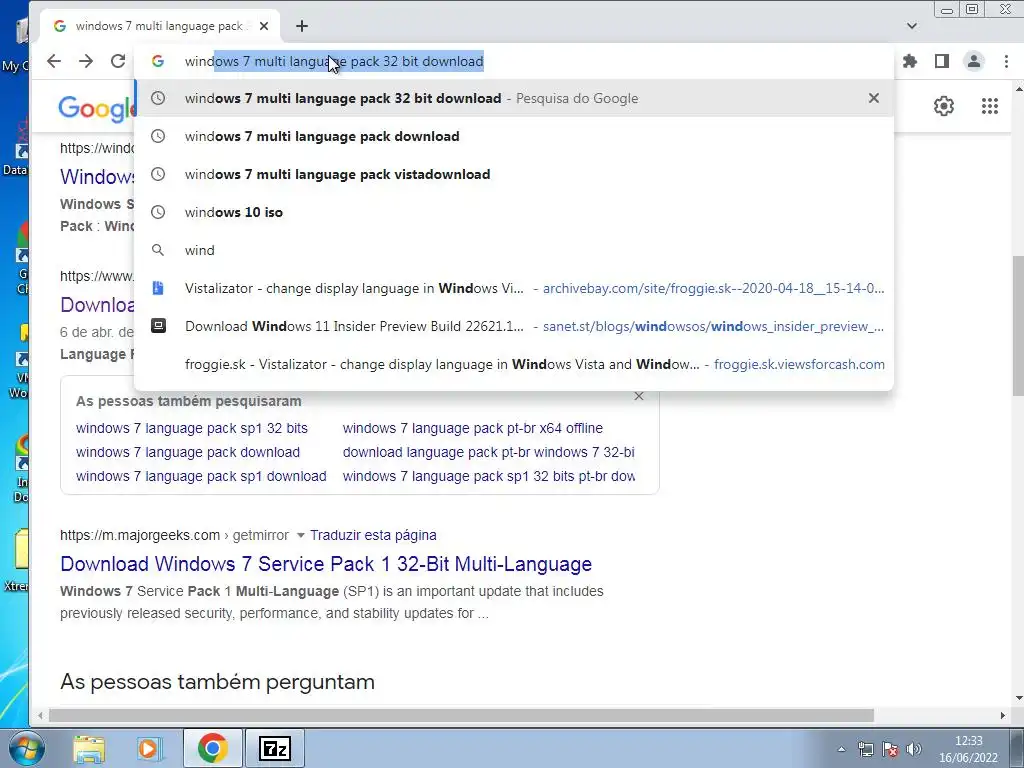
Task: Show hidden system tray icons
Action: tap(841, 750)
